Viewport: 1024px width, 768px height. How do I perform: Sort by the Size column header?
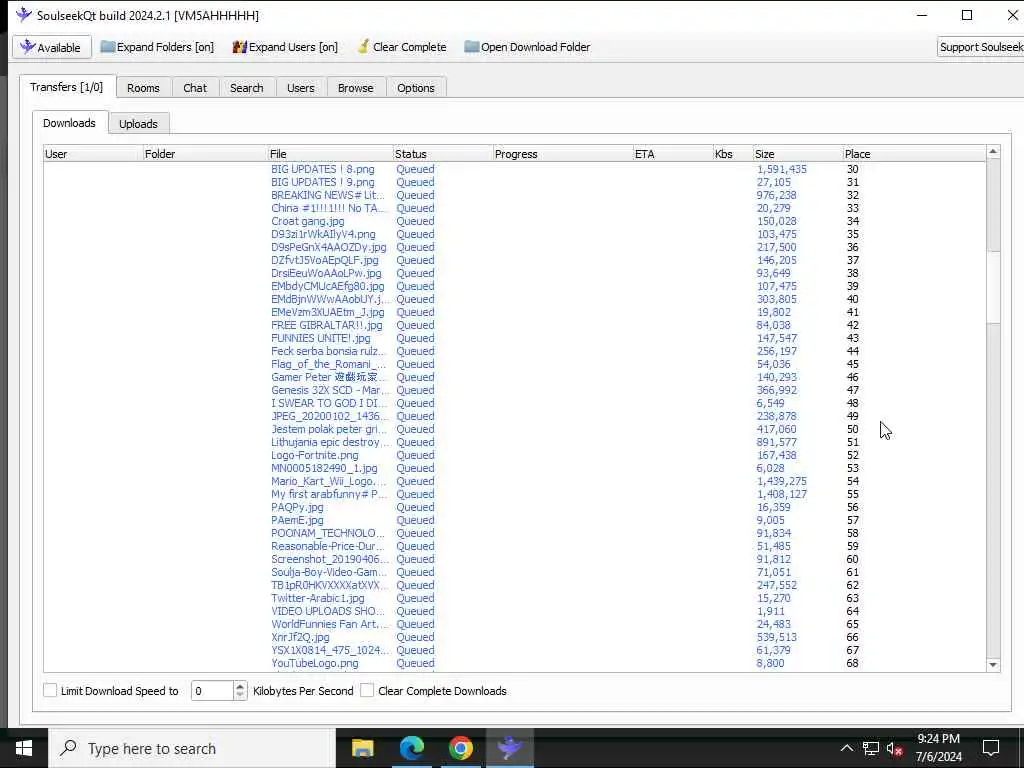(797, 154)
